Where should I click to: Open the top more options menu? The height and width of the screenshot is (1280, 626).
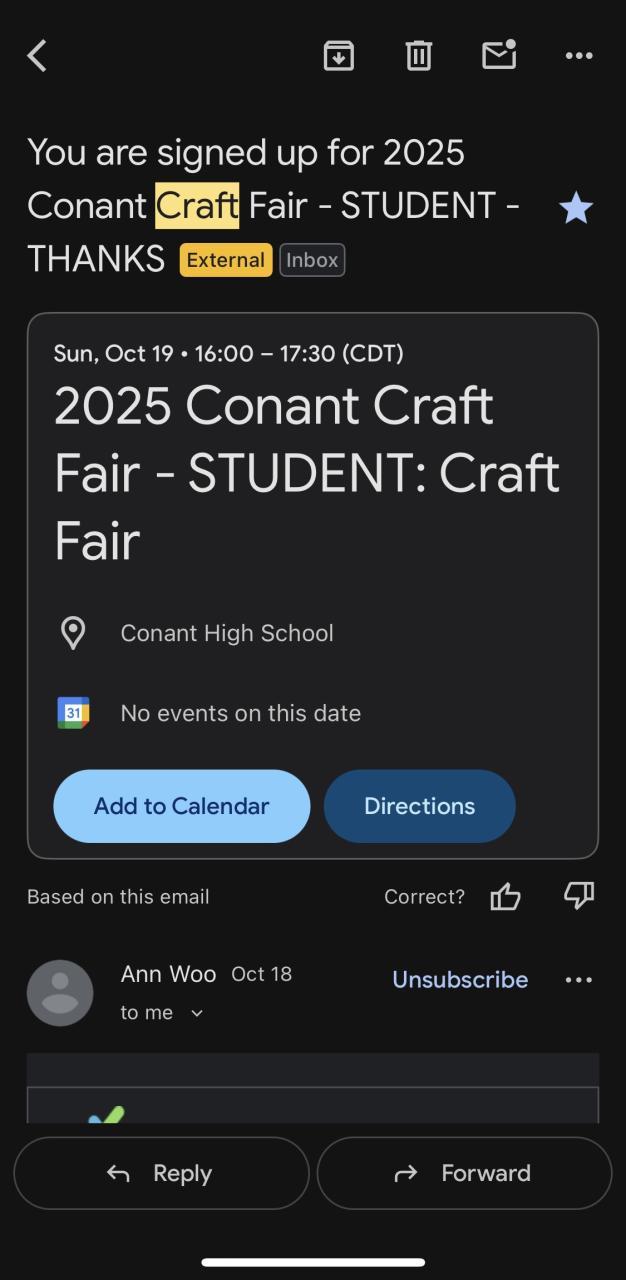coord(579,56)
